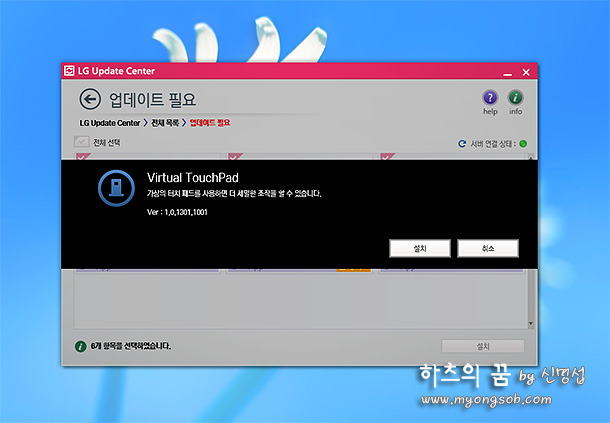The image size is (610, 423).
Task: Click the LG Update Center title icon
Action: [69, 71]
